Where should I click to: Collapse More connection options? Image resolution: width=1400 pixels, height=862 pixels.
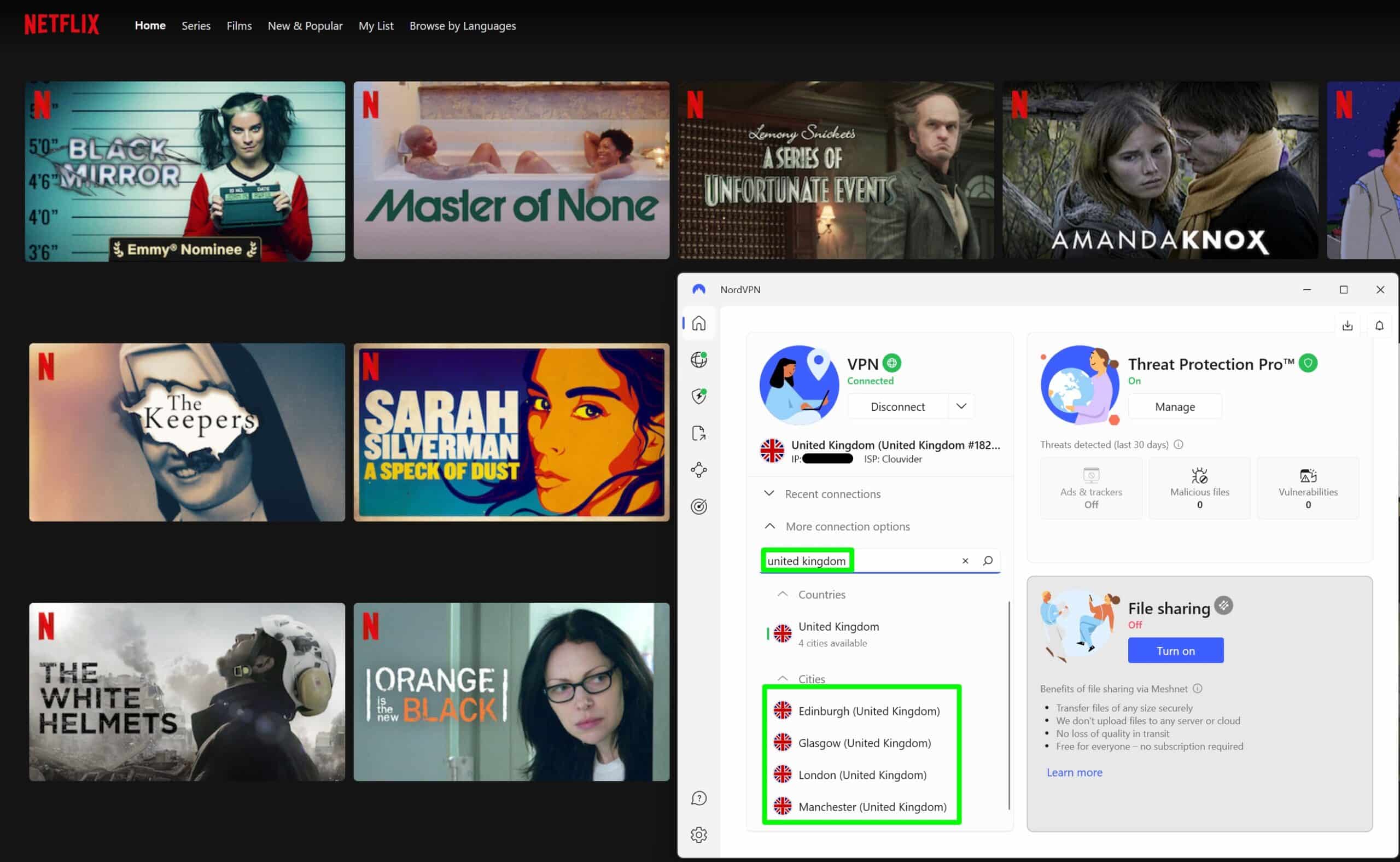(x=837, y=526)
